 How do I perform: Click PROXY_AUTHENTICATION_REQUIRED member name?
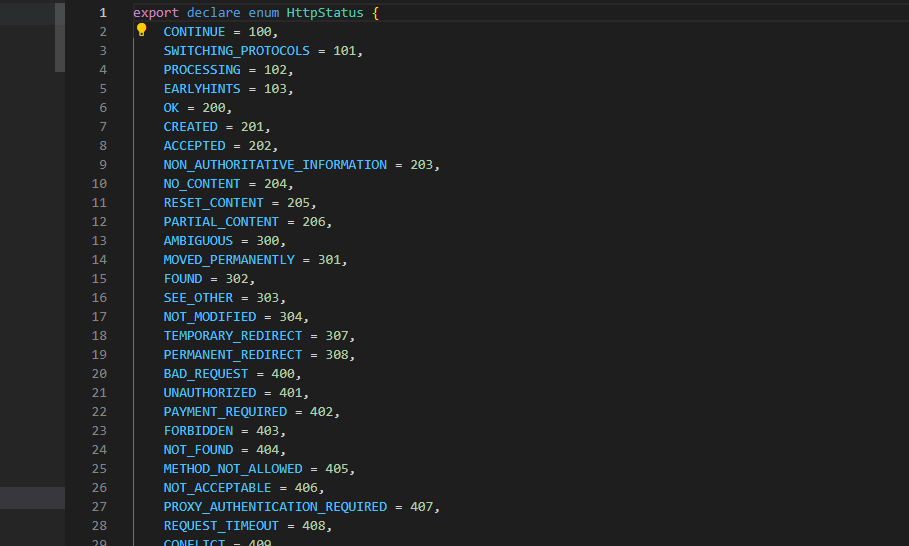tap(275, 507)
